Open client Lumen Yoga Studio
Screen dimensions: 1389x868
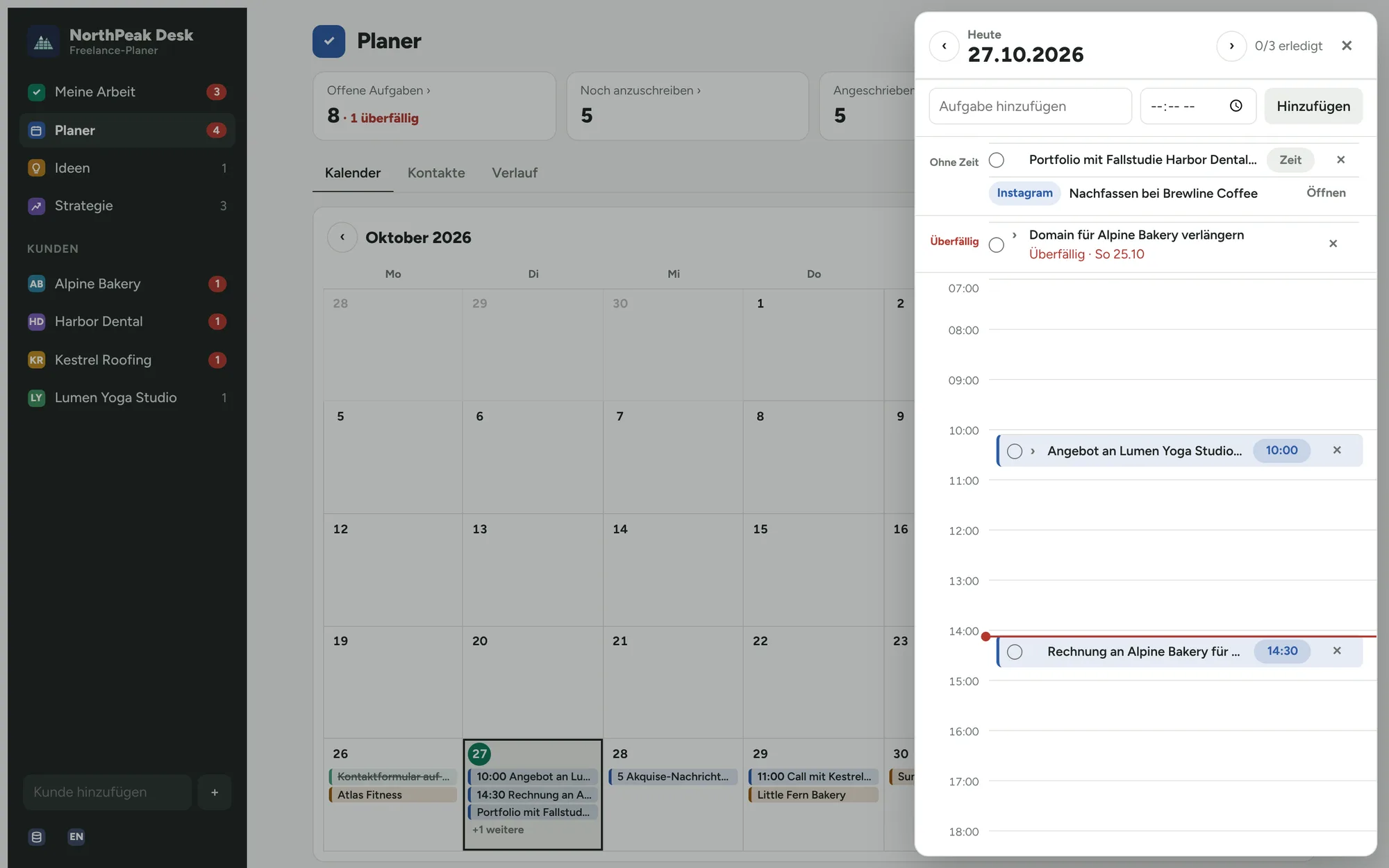[x=127, y=397]
